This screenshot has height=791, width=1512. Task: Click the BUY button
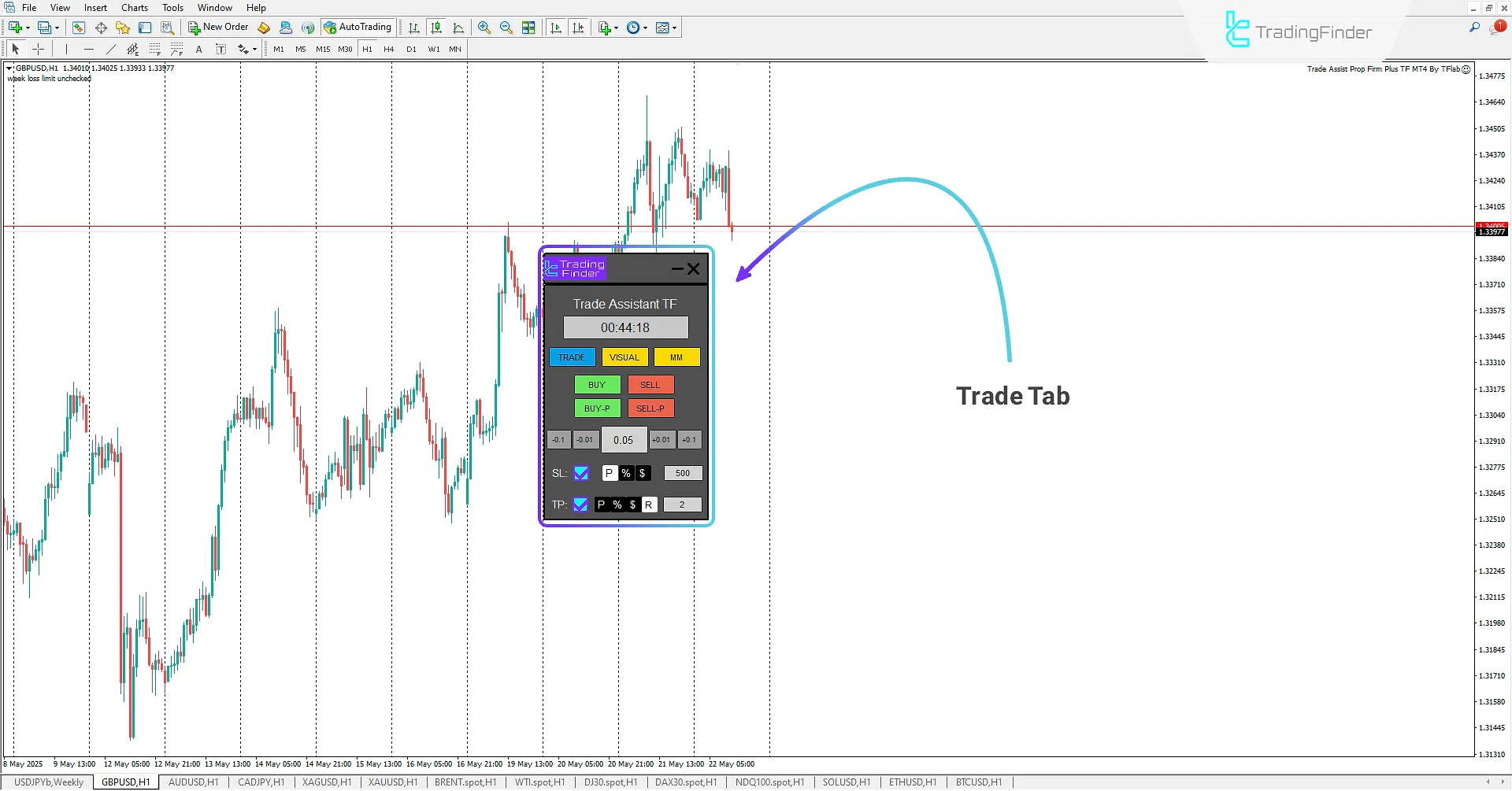[596, 385]
